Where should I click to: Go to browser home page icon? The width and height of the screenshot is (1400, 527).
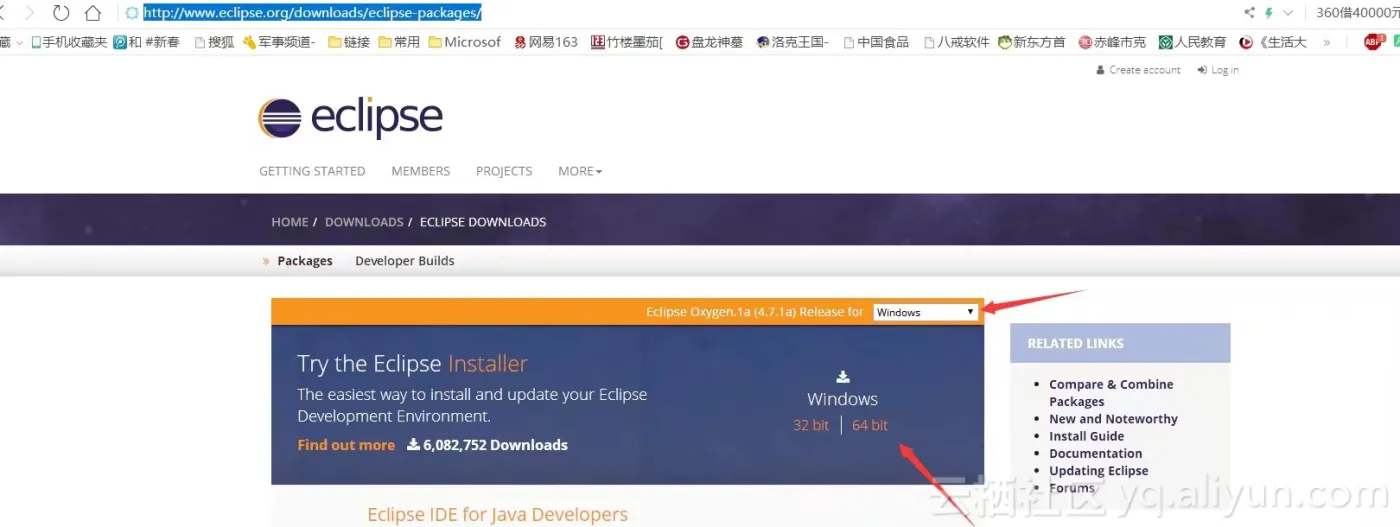click(93, 13)
